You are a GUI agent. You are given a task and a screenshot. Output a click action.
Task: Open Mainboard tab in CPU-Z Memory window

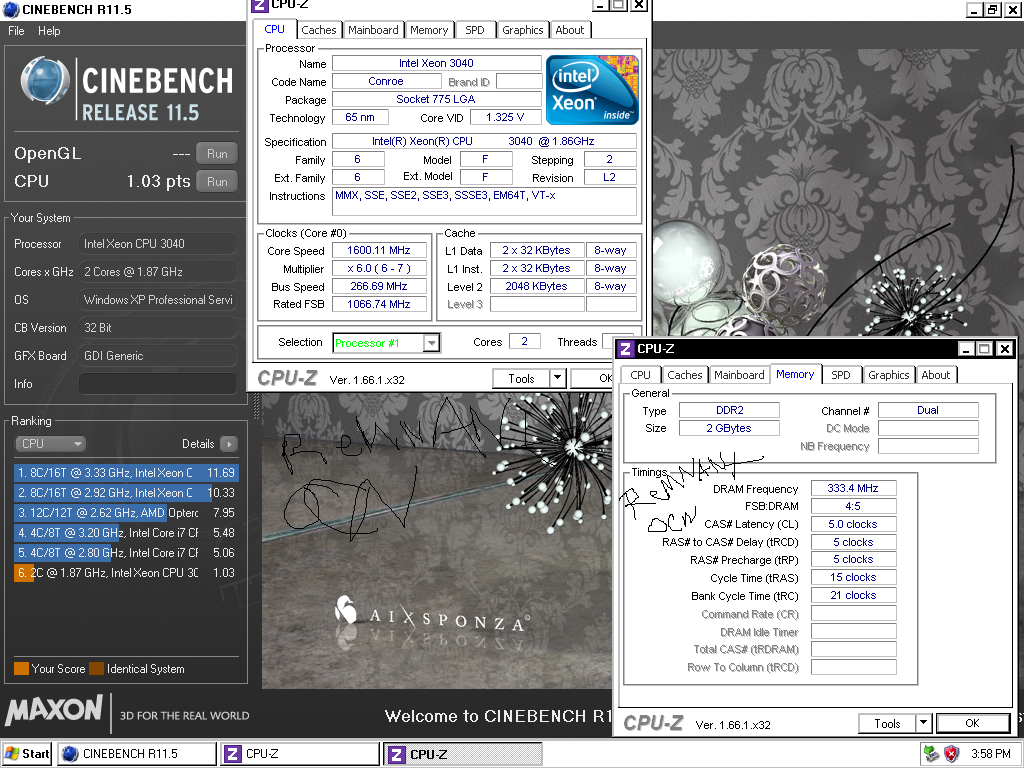[x=739, y=375]
